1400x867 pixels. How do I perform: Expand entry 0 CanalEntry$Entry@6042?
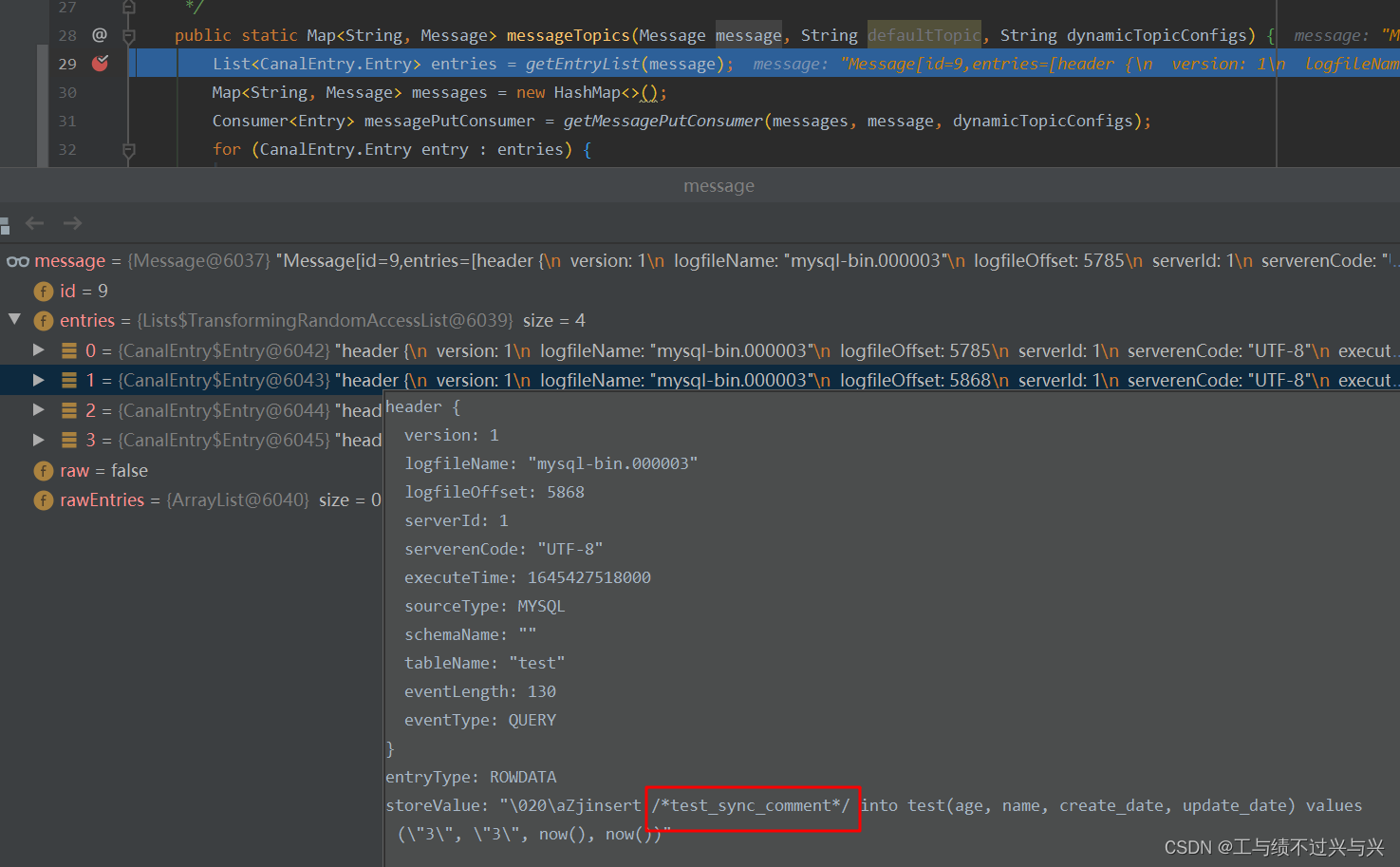tap(39, 350)
